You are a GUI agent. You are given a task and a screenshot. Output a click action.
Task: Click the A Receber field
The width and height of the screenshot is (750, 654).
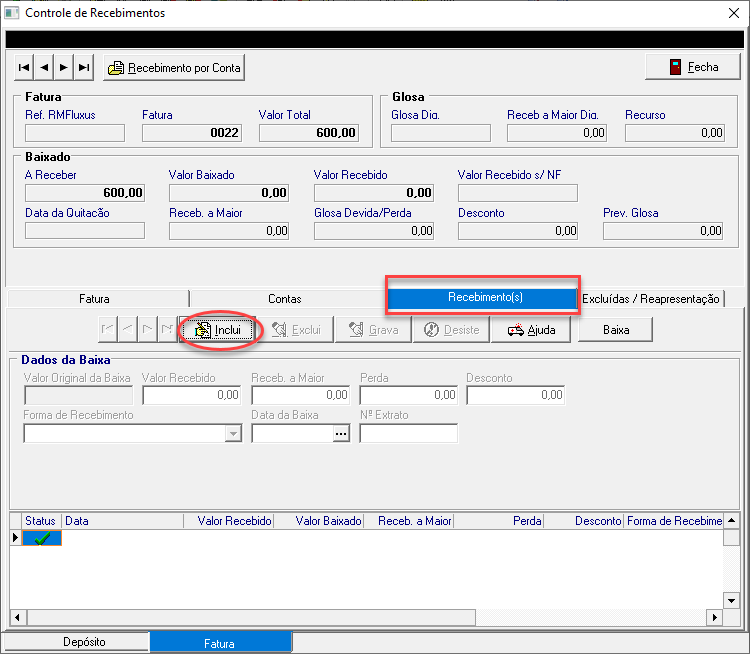pos(85,193)
